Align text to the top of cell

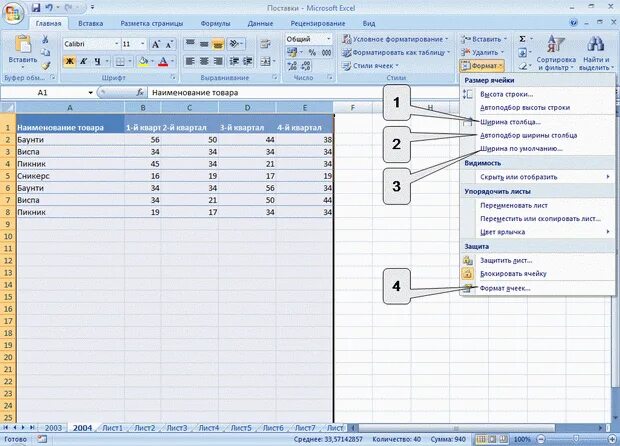(190, 43)
